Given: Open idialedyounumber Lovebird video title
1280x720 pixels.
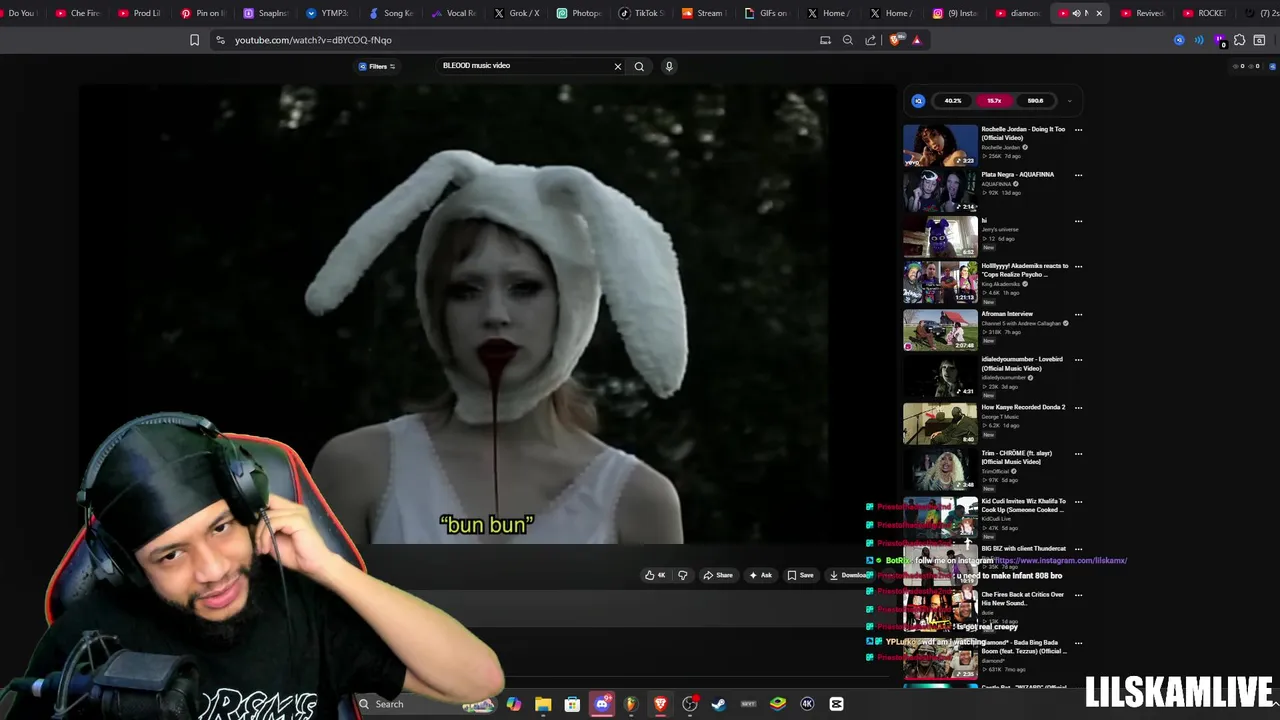Looking at the screenshot, I should pos(1022,363).
